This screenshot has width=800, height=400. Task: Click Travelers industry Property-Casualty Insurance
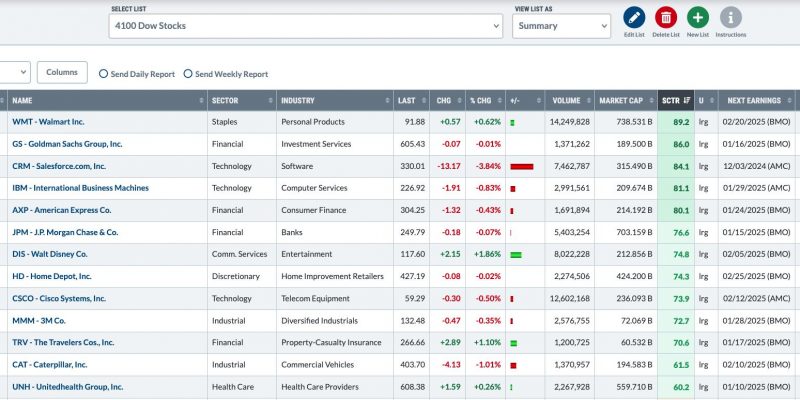point(331,342)
